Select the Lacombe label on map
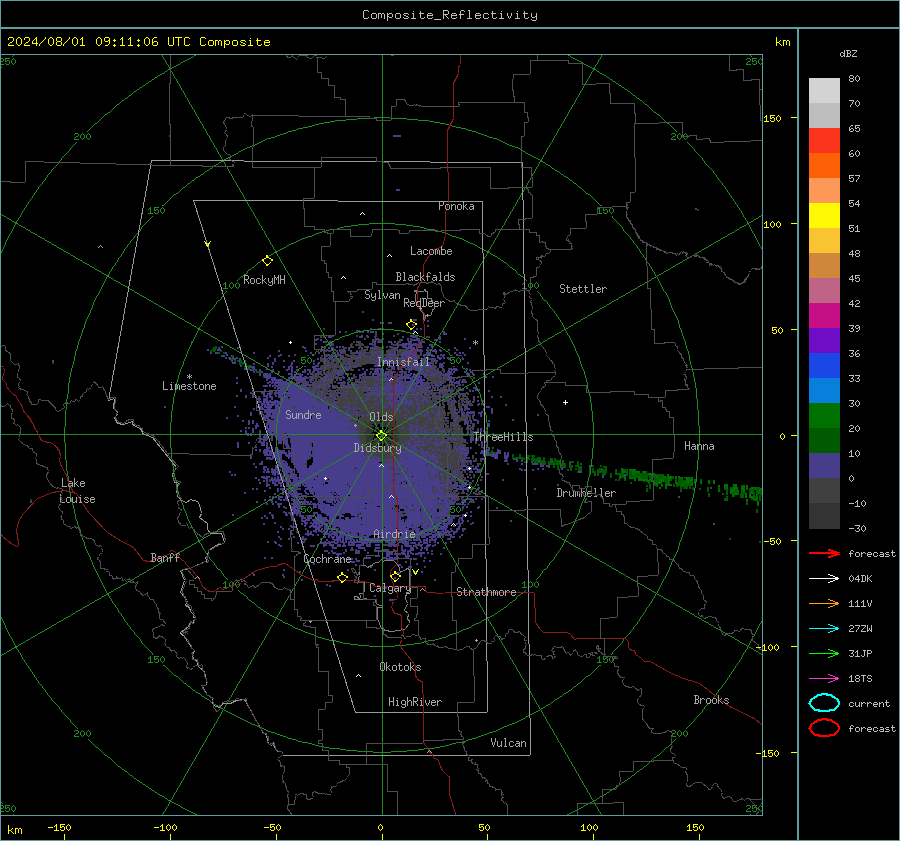This screenshot has width=900, height=841. 431,251
